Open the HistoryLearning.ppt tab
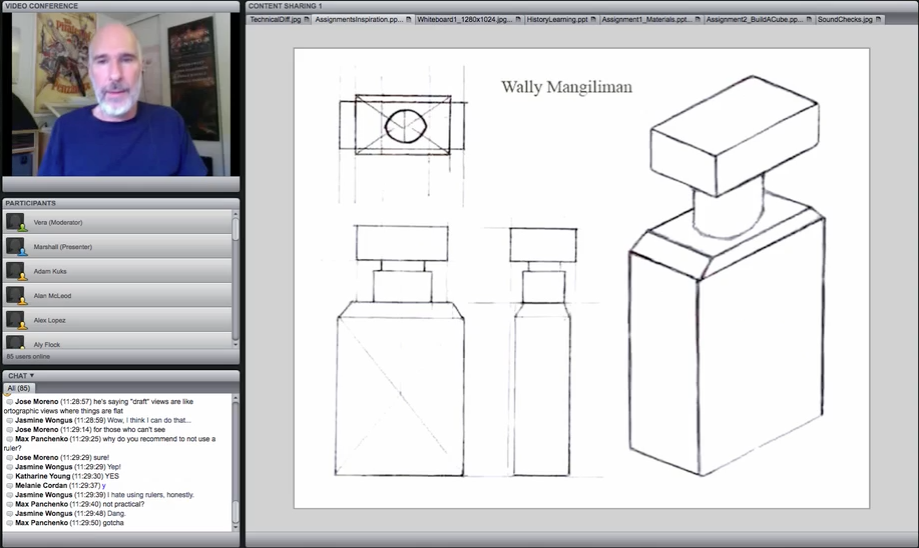 coord(560,19)
